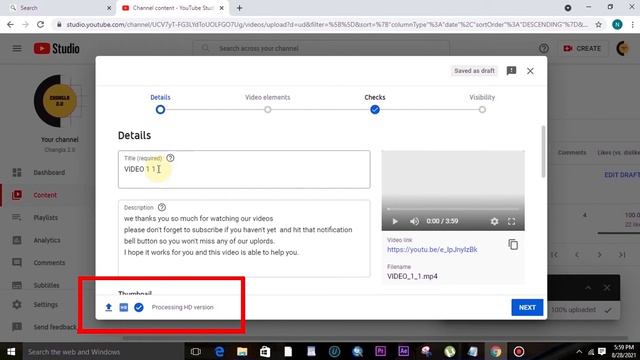
Task: Open File Explorer from taskbar
Action: [x=242, y=351]
